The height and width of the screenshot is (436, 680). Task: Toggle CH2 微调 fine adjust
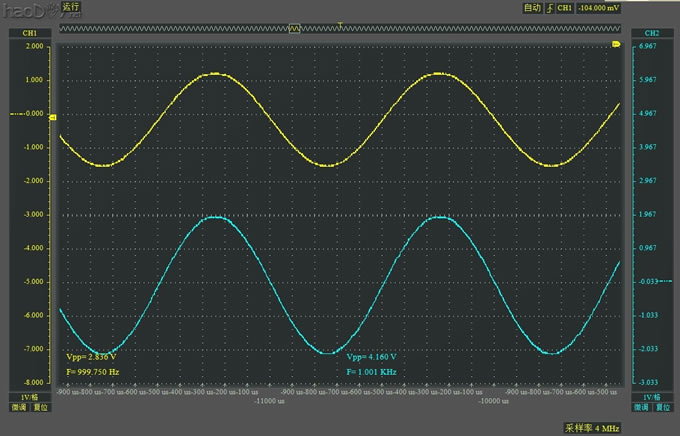click(x=642, y=408)
